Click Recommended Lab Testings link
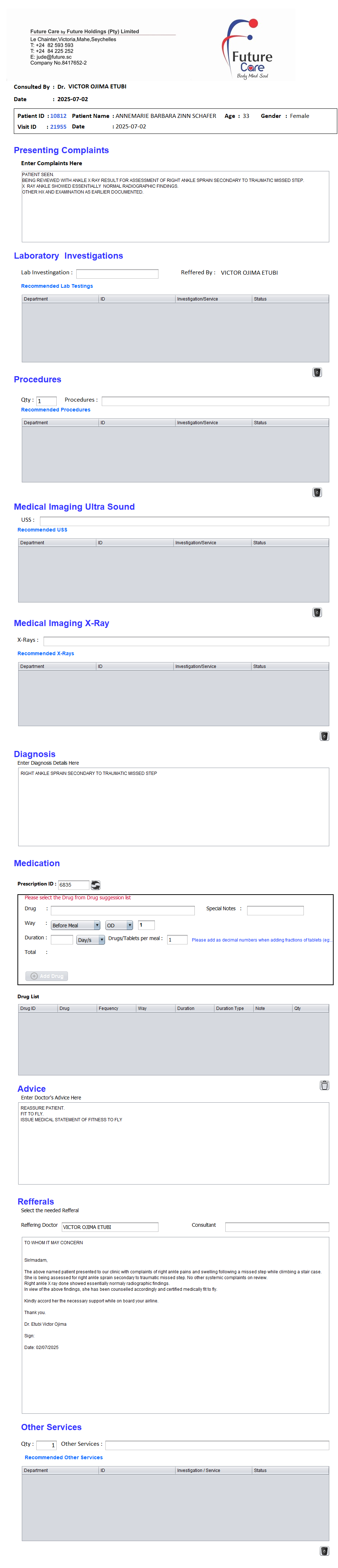338x1568 pixels. click(57, 286)
